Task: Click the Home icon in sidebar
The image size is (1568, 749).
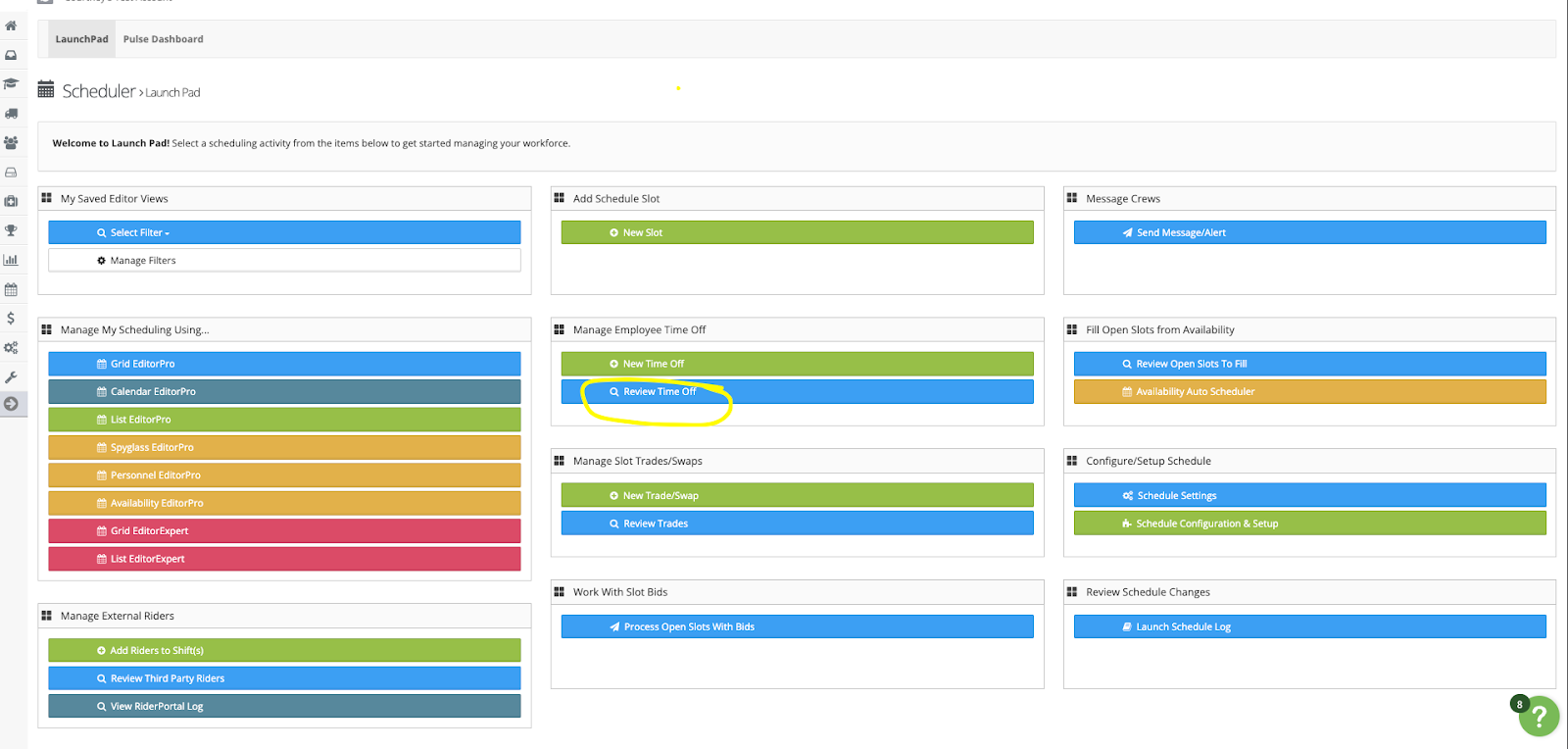Action: [x=11, y=25]
